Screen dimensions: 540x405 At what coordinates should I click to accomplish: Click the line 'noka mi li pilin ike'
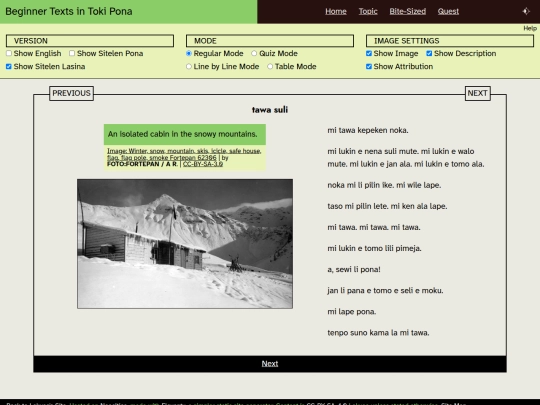point(384,185)
